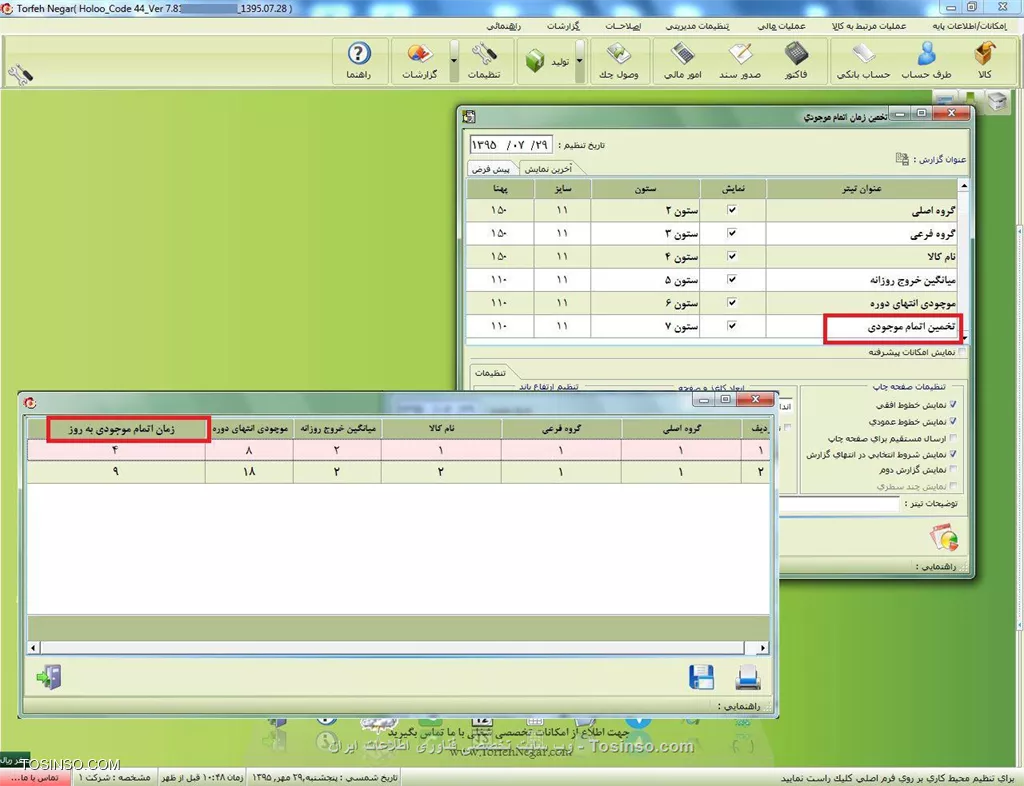1024x786 pixels.
Task: Open the فاکتور calculator icon
Action: [x=796, y=60]
